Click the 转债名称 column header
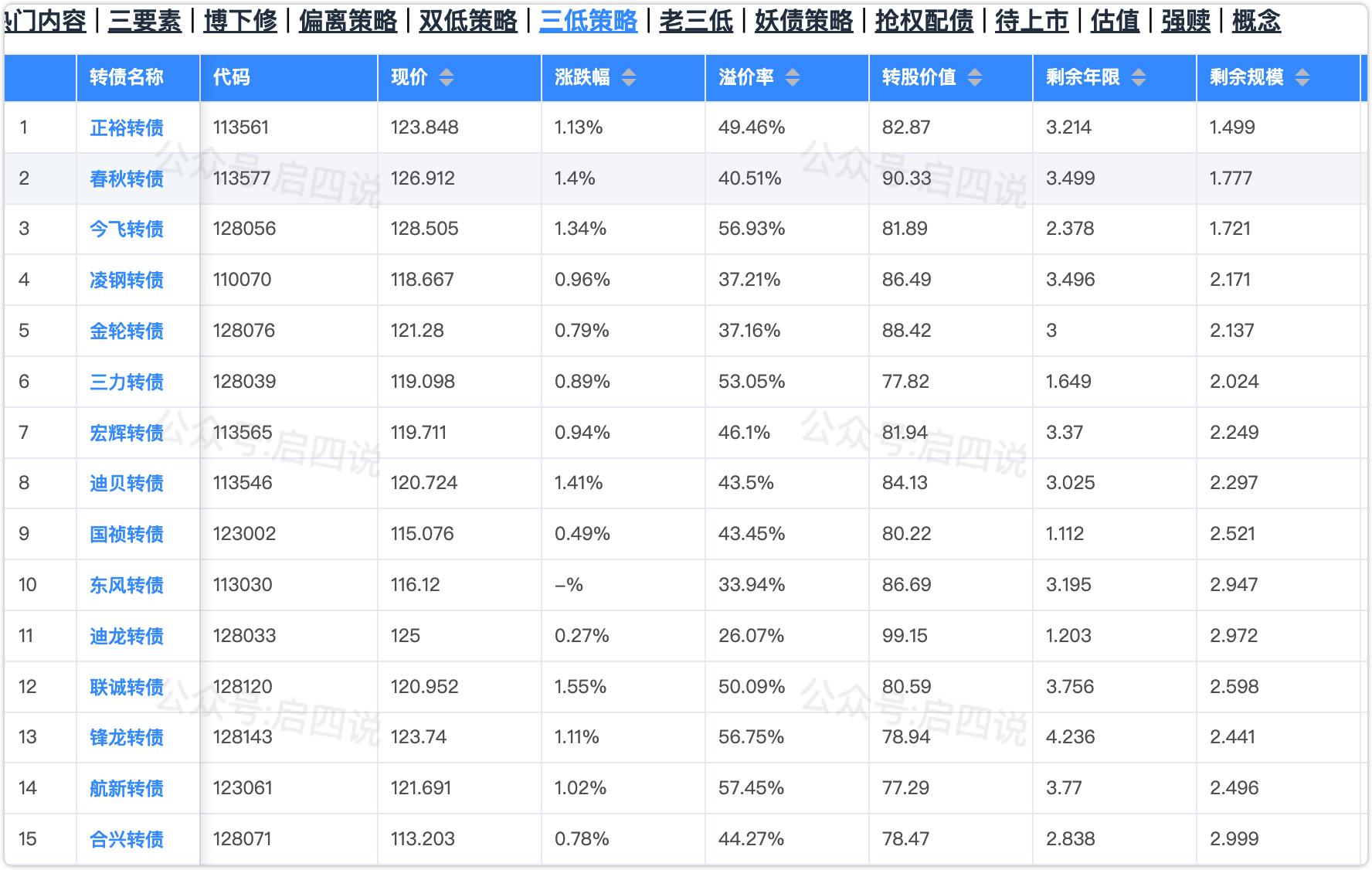The height and width of the screenshot is (870, 1372). click(x=127, y=77)
